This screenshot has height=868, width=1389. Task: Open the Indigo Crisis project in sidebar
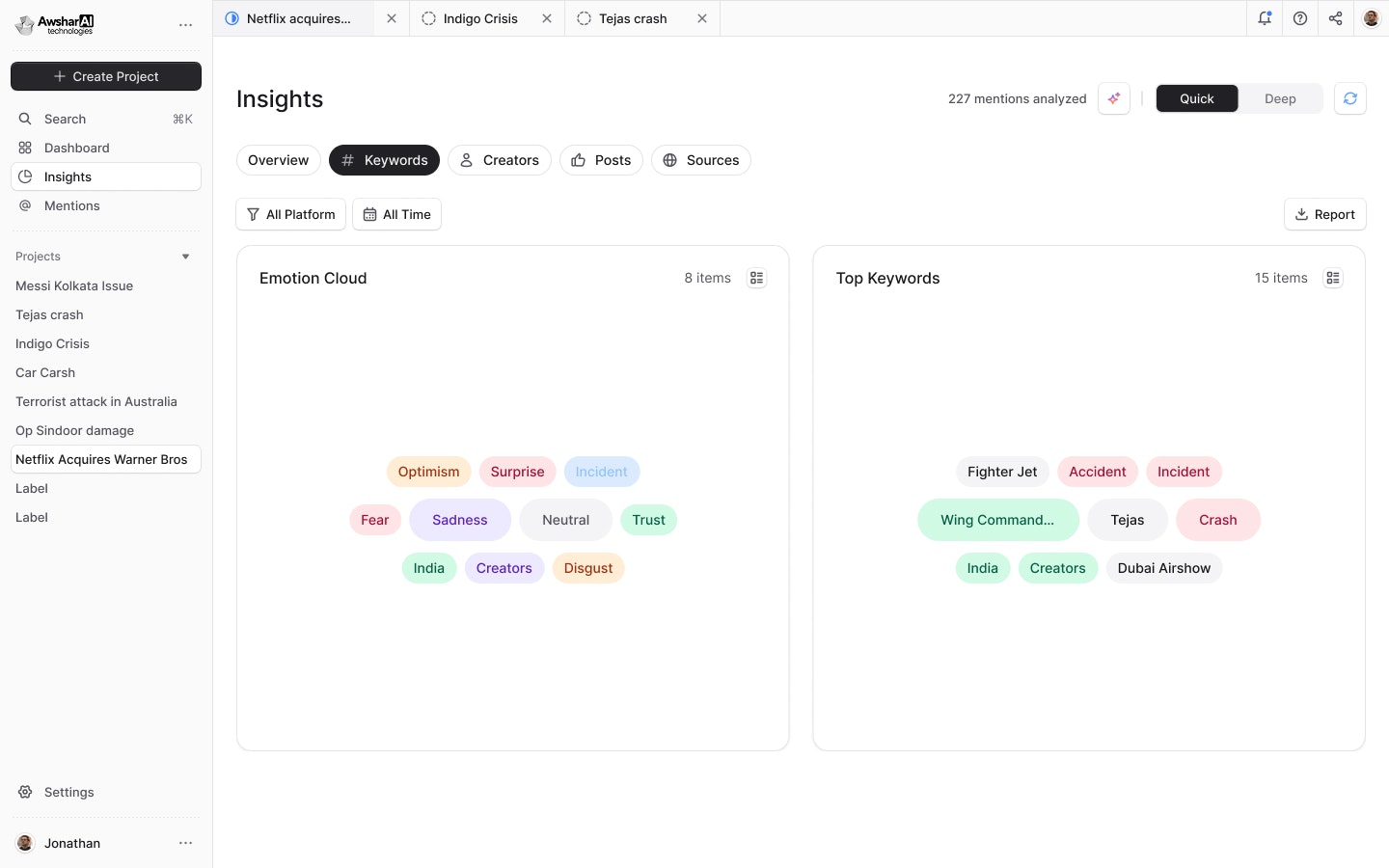tap(52, 343)
